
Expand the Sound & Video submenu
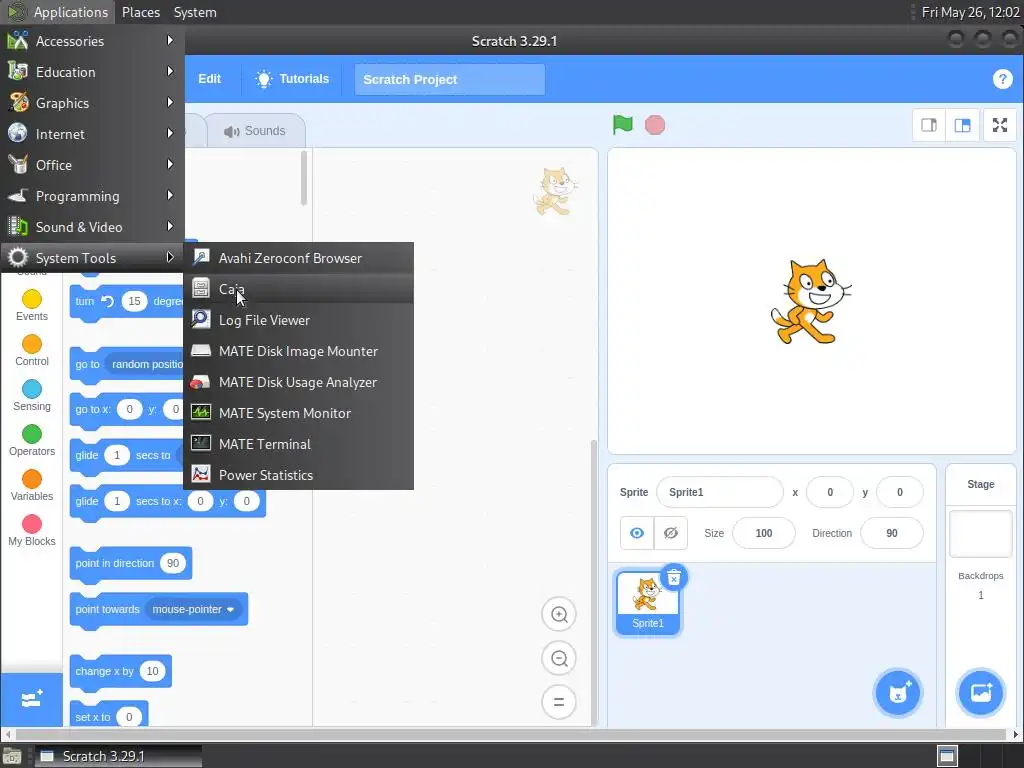[x=92, y=227]
